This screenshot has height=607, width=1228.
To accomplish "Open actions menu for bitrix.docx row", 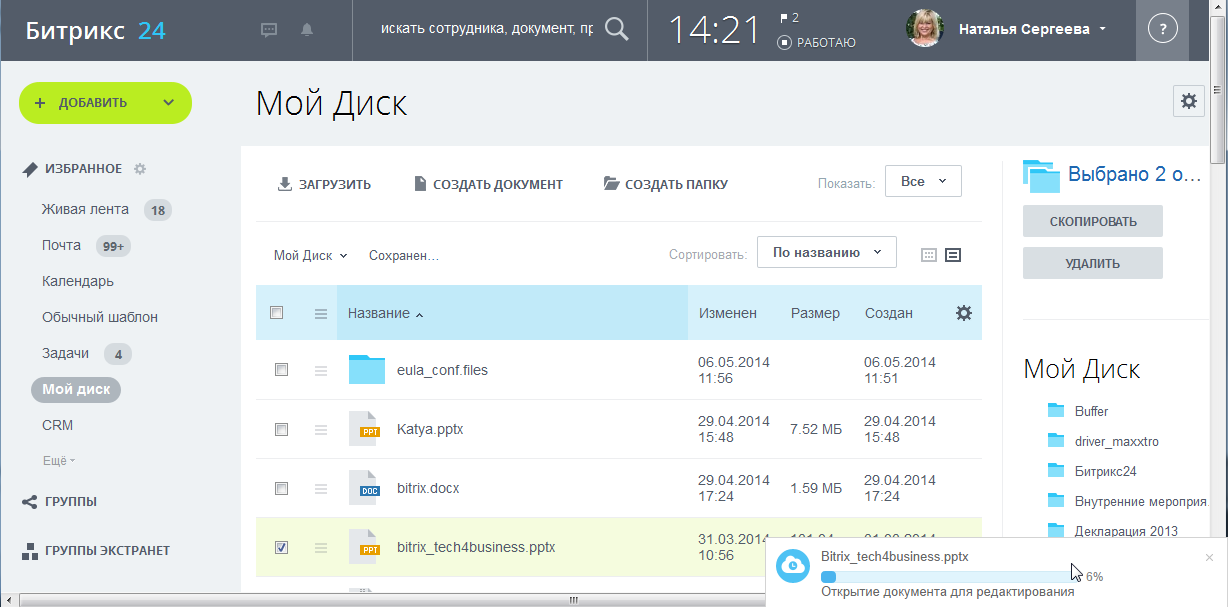I will pyautogui.click(x=321, y=489).
